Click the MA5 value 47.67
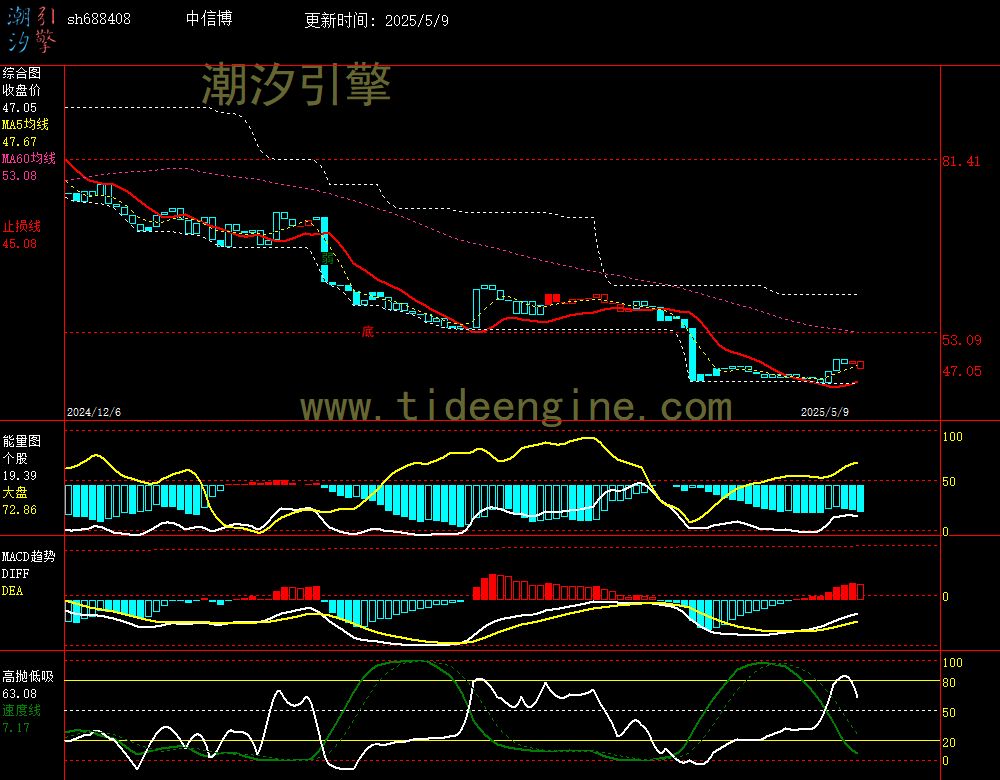 click(20, 142)
